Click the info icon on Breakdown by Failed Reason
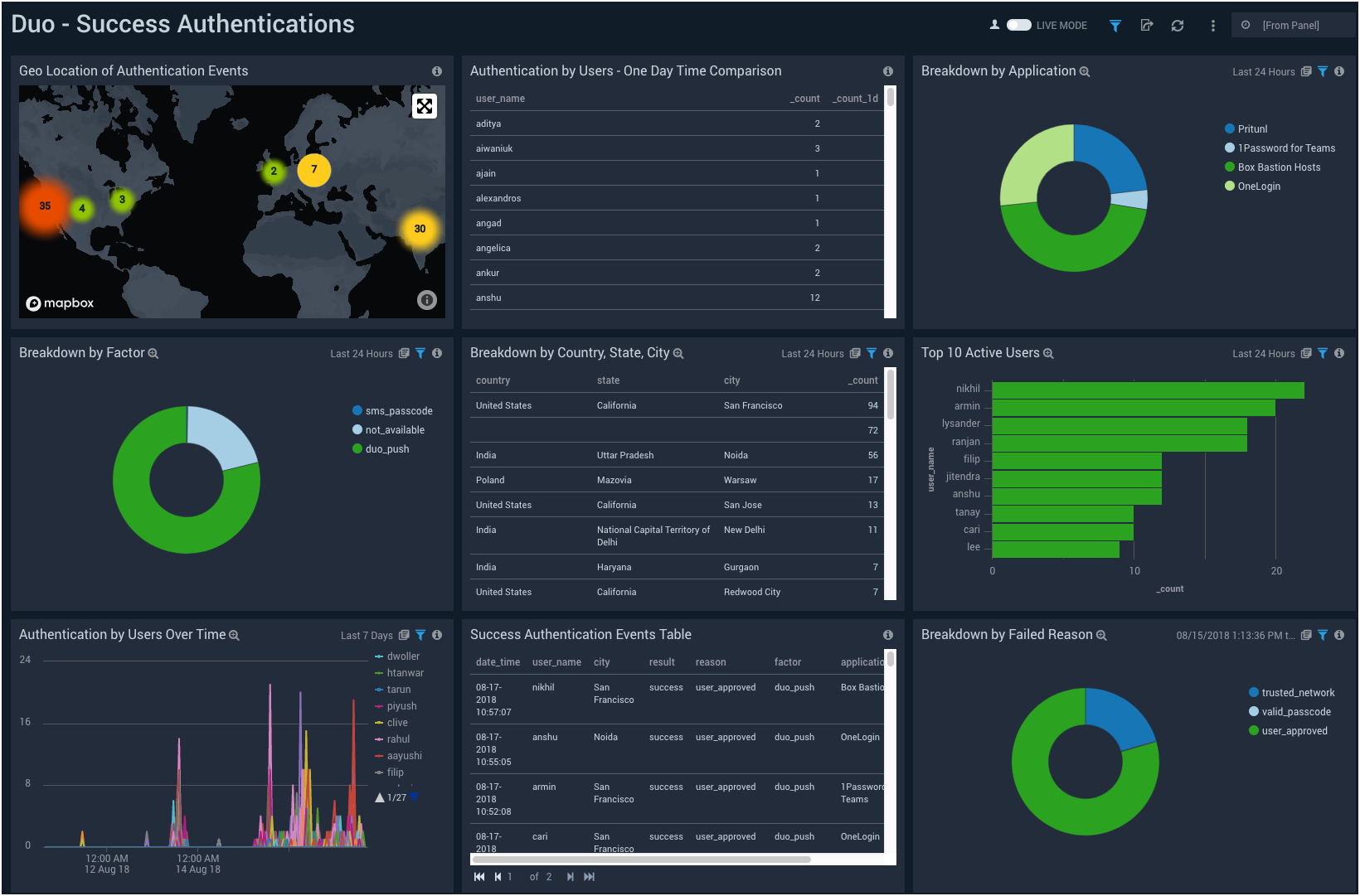 pos(1339,635)
